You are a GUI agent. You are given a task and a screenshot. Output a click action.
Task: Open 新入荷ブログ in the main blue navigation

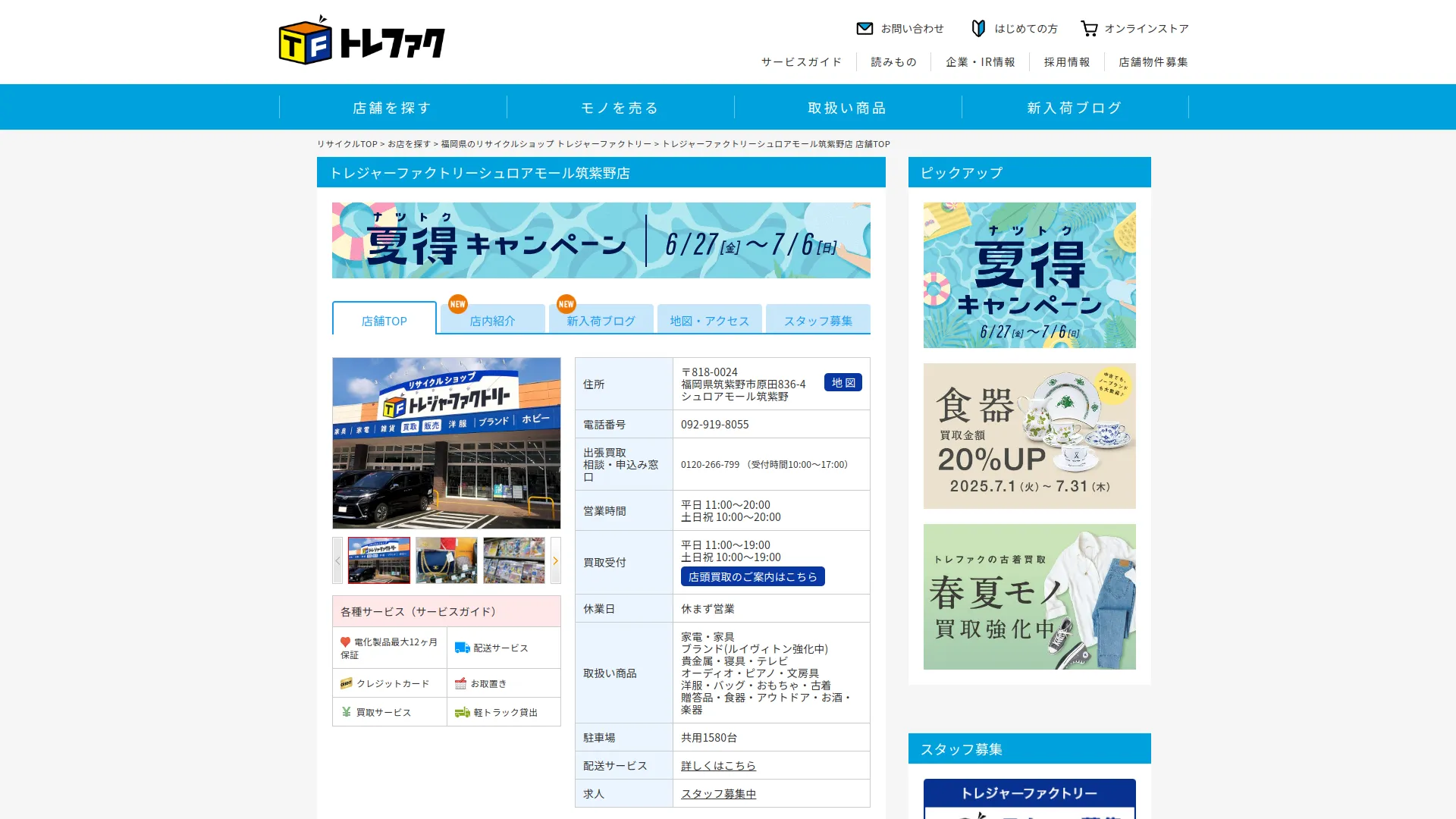(1075, 108)
